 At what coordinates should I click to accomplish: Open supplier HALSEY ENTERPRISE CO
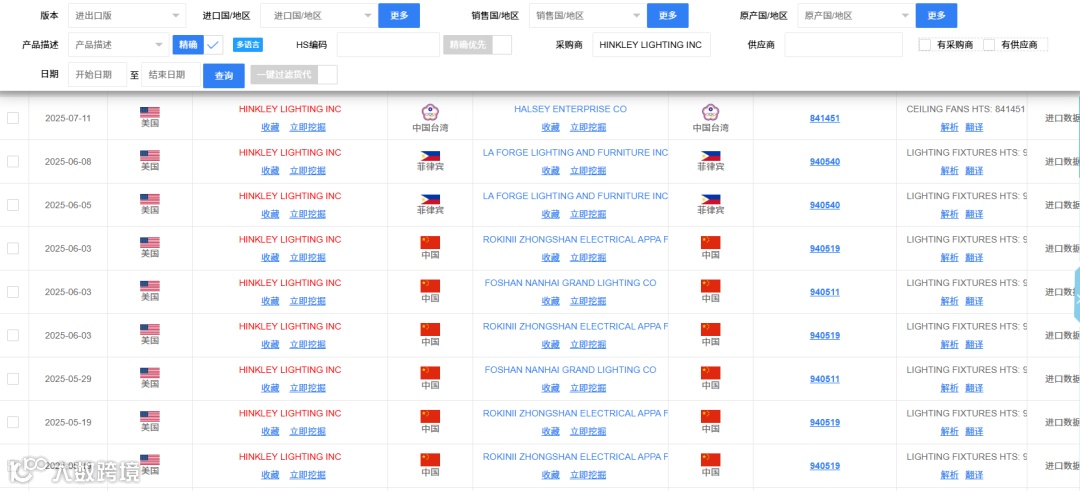click(570, 109)
